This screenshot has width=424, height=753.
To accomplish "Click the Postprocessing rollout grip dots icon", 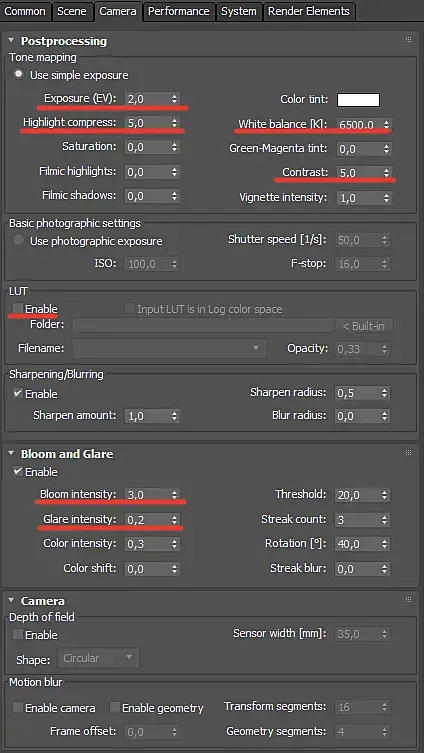I will (x=409, y=40).
